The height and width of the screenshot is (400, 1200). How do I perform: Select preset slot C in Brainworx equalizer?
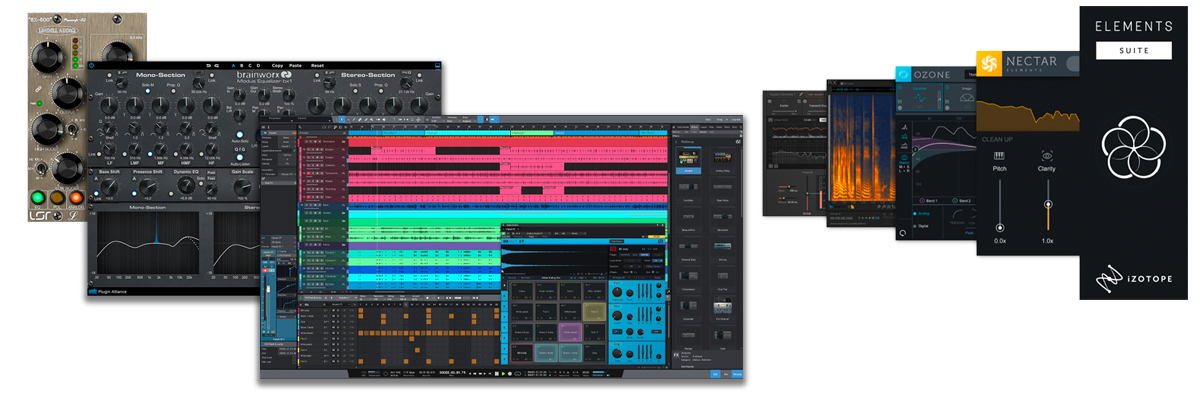pyautogui.click(x=249, y=65)
